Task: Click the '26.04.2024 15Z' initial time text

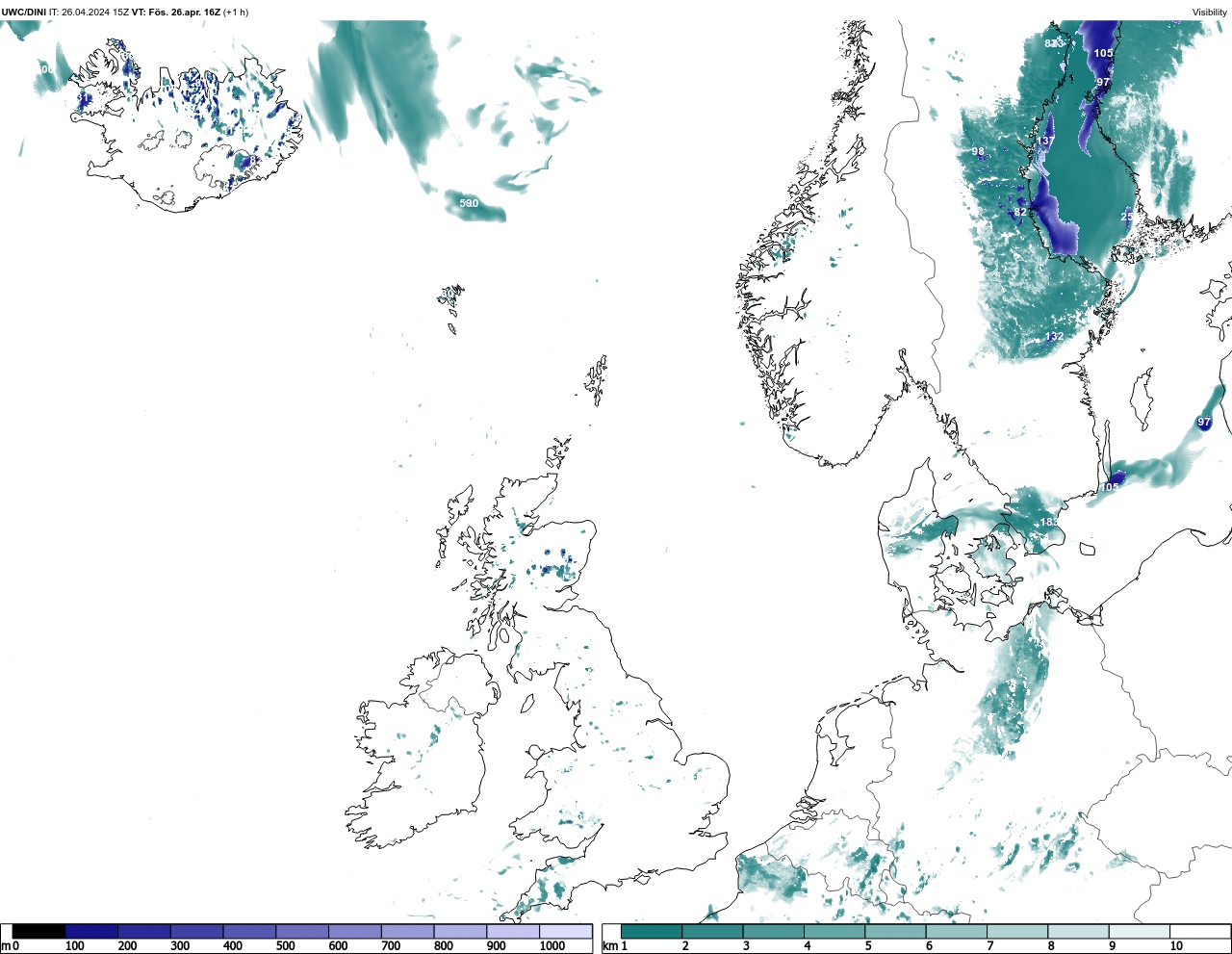Action: (95, 13)
